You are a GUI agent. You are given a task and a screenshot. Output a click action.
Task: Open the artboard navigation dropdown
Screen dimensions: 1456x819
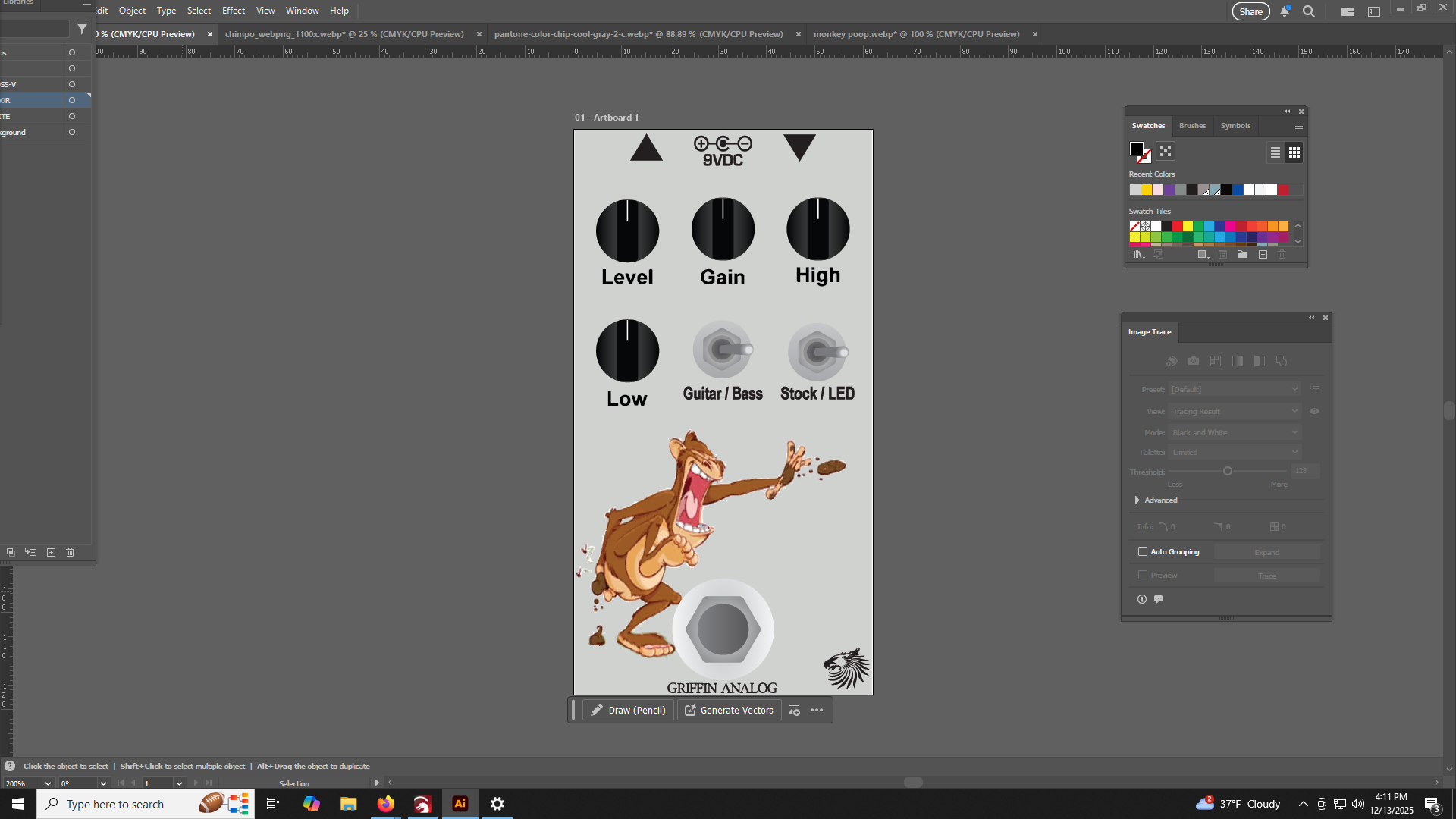(x=179, y=783)
